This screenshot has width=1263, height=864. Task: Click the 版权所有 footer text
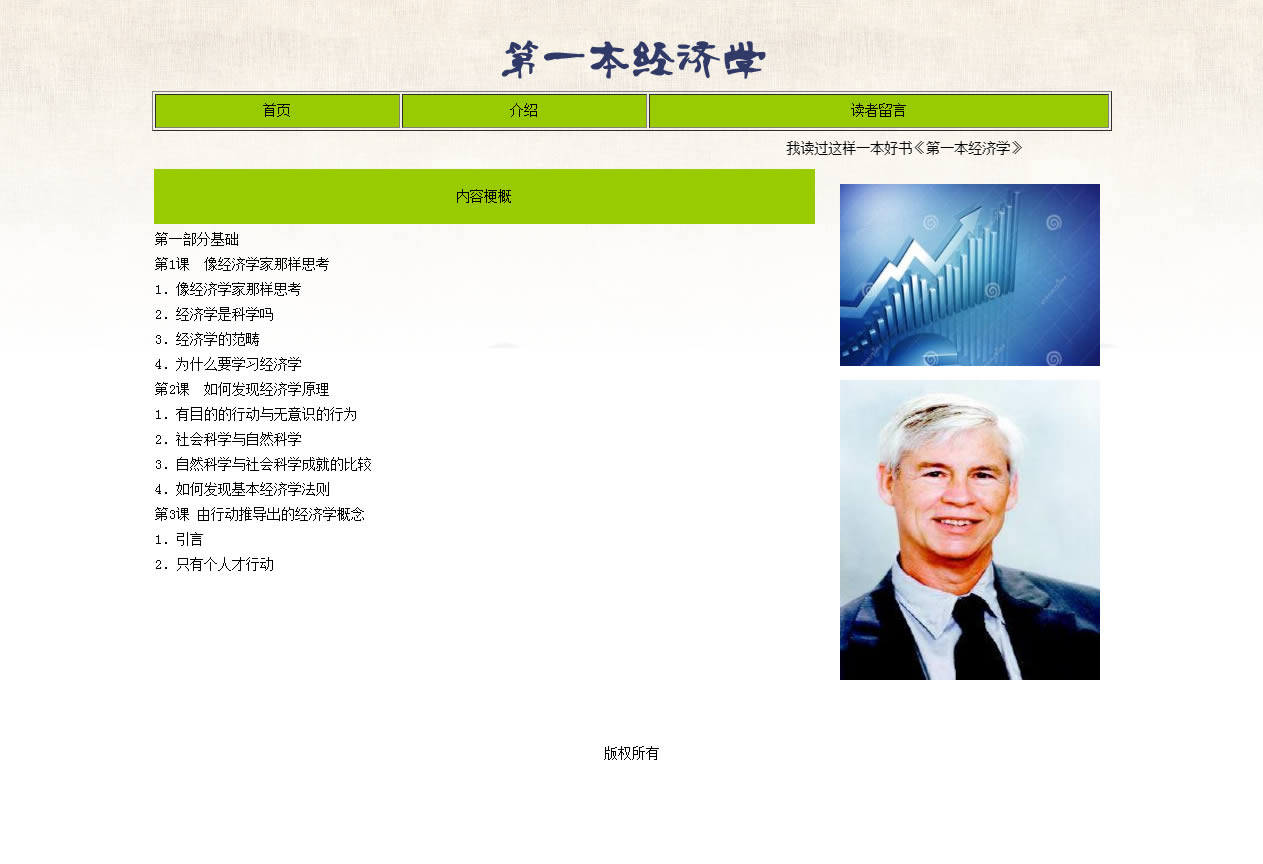[631, 754]
